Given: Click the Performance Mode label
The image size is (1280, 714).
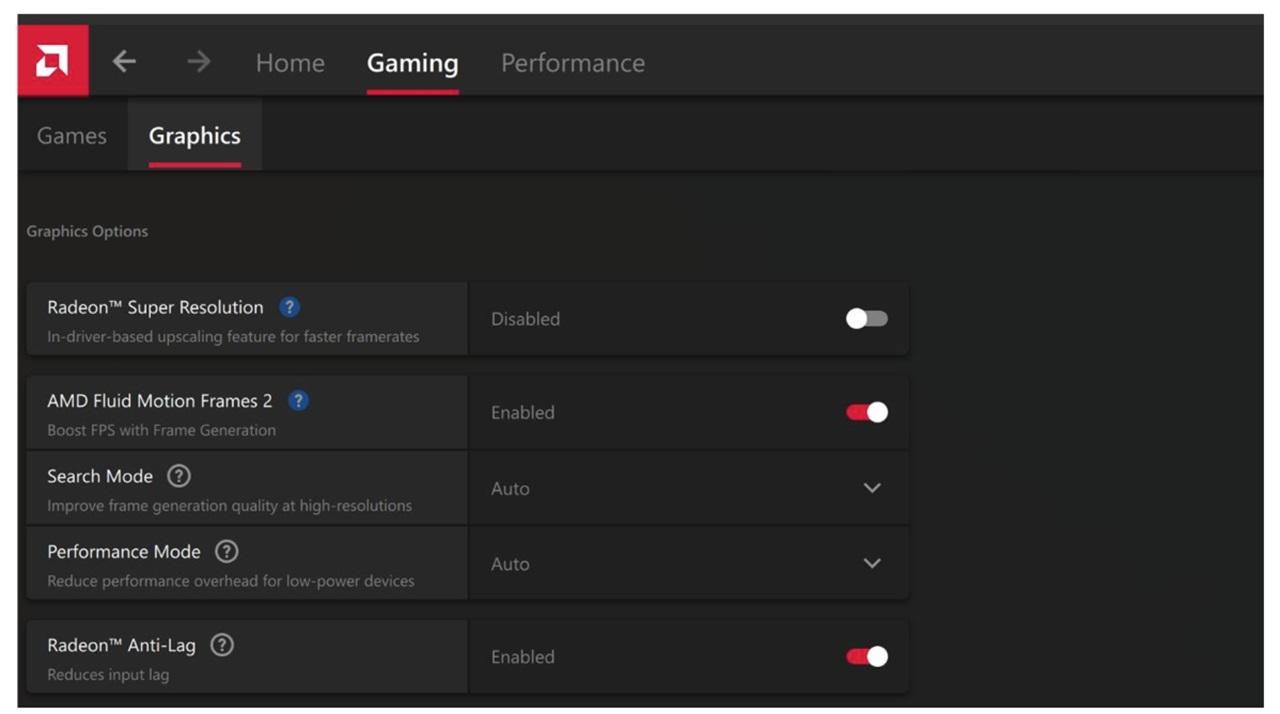Looking at the screenshot, I should point(124,551).
